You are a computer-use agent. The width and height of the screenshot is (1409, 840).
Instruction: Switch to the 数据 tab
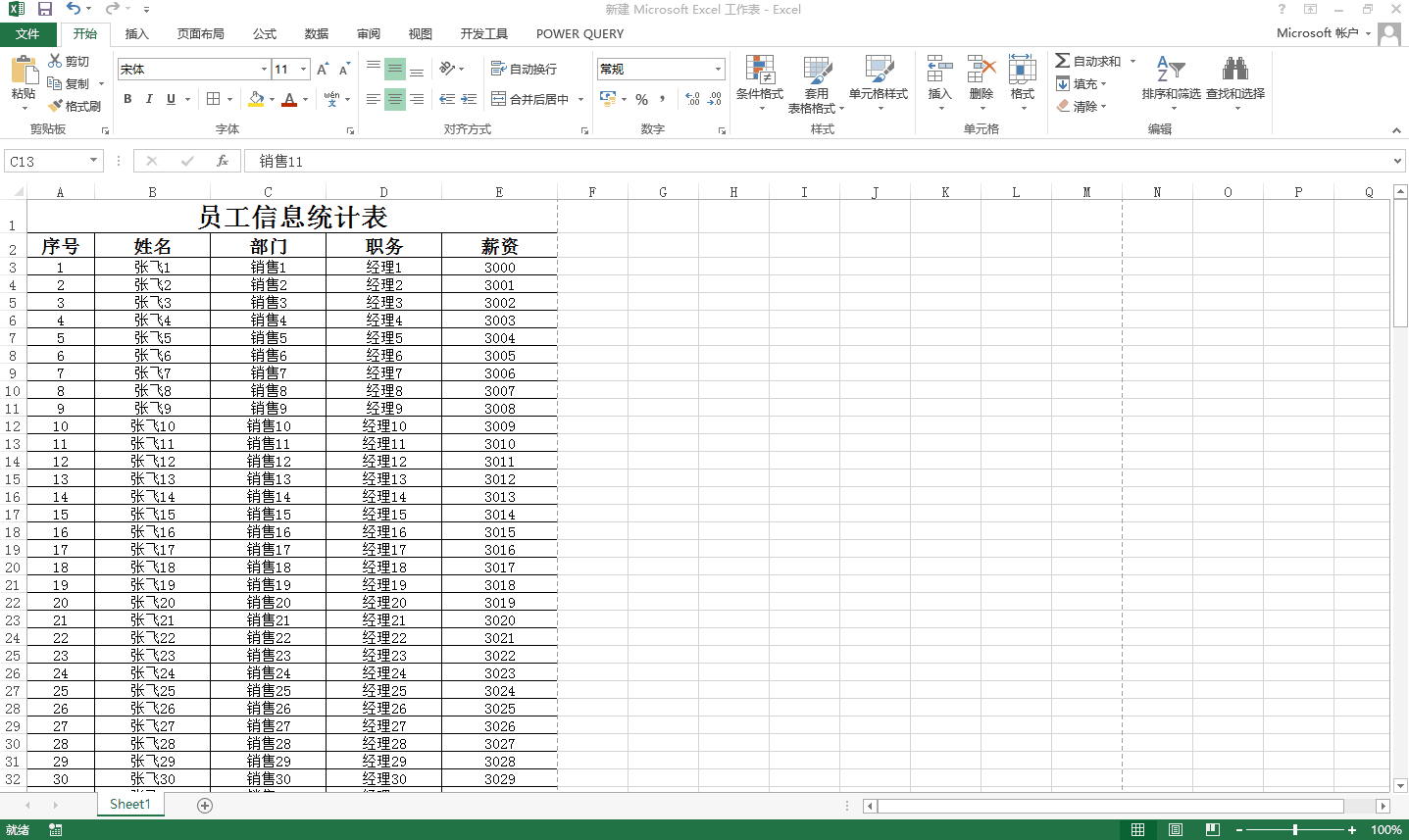[317, 33]
